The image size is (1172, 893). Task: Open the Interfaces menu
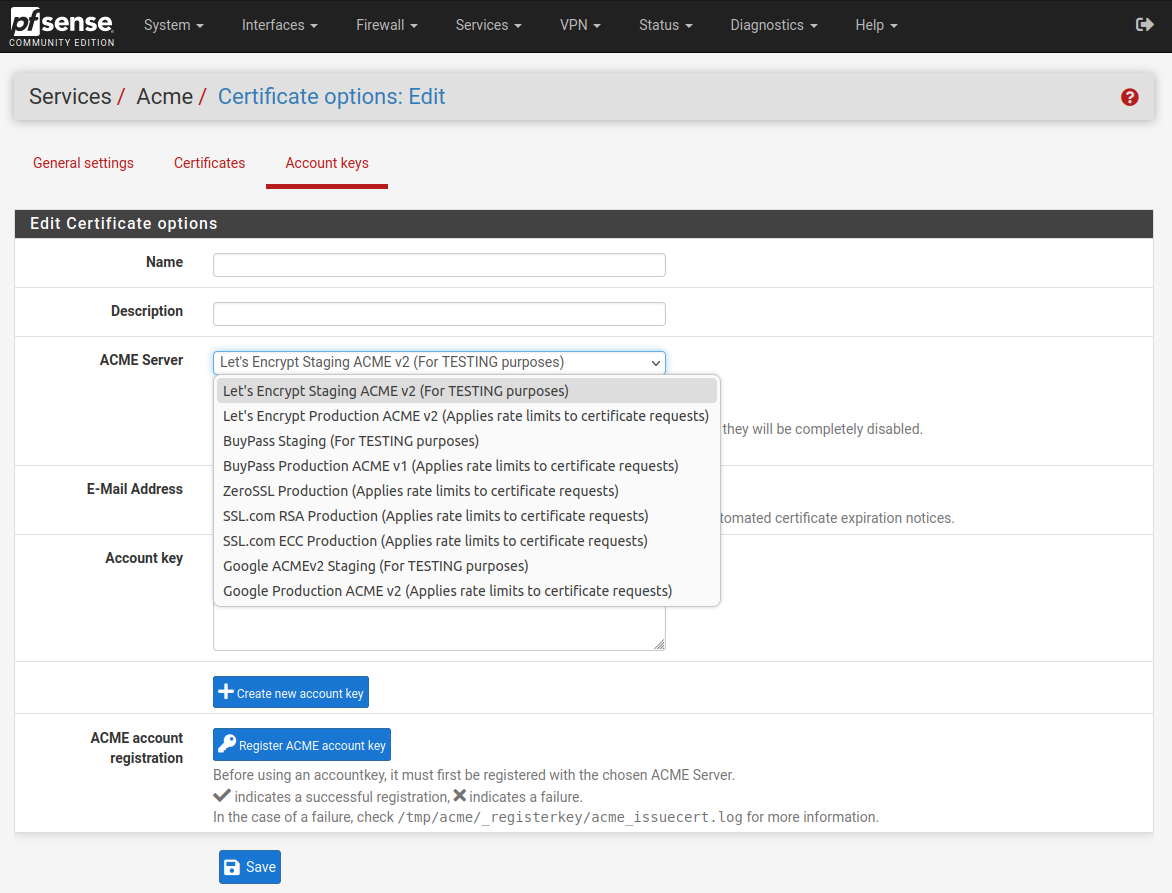(280, 25)
